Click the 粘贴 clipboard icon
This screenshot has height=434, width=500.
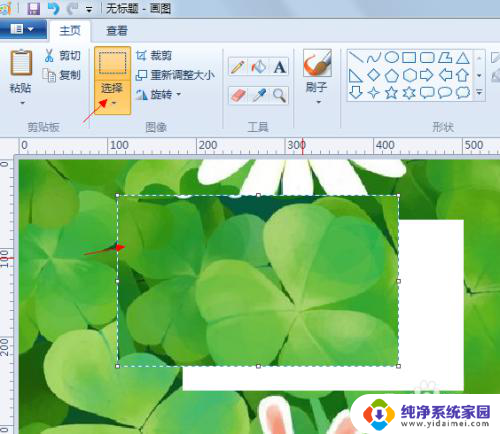(x=21, y=62)
